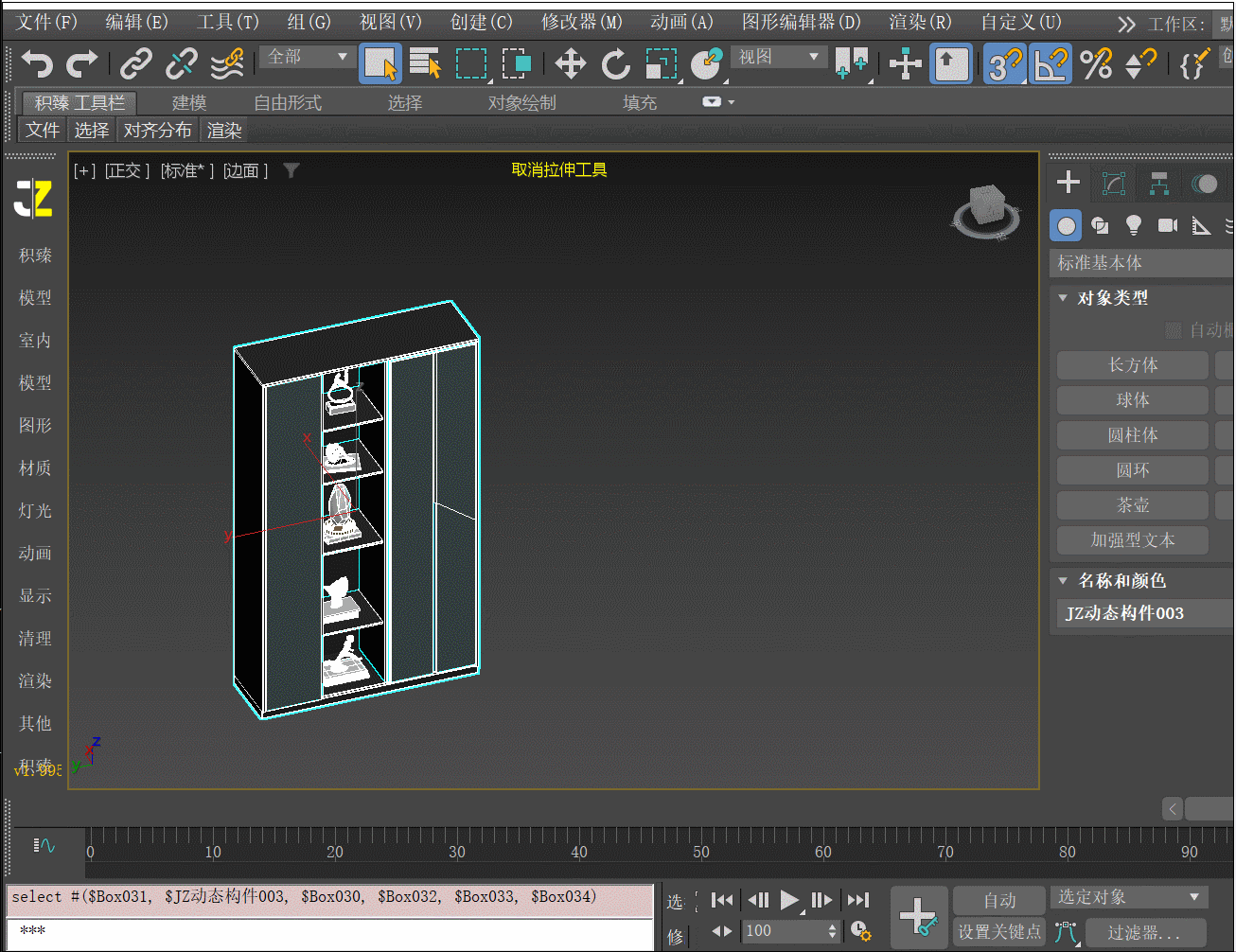1236x952 pixels.
Task: Click the Undo arrow icon
Action: pyautogui.click(x=37, y=63)
